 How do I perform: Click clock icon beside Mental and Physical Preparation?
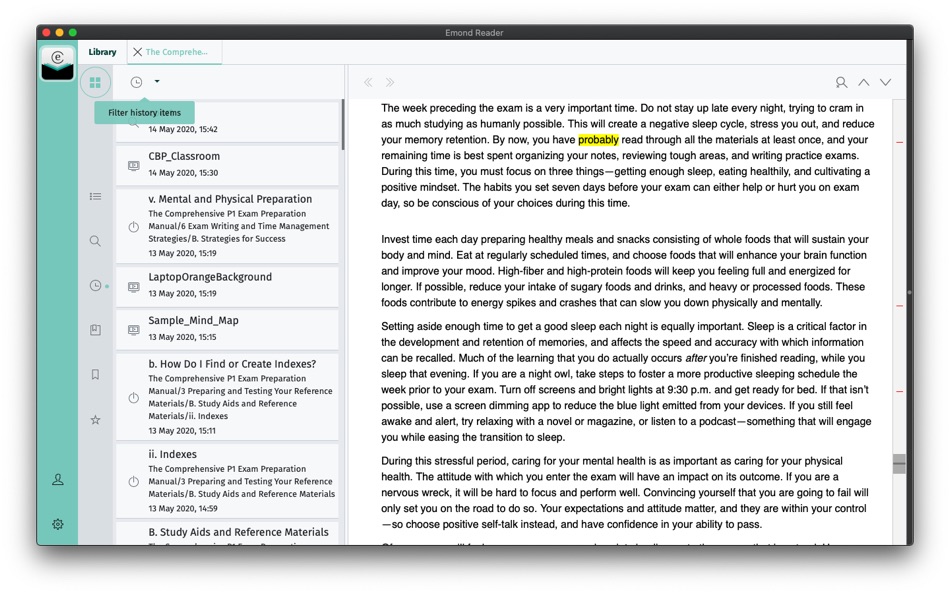(x=134, y=227)
